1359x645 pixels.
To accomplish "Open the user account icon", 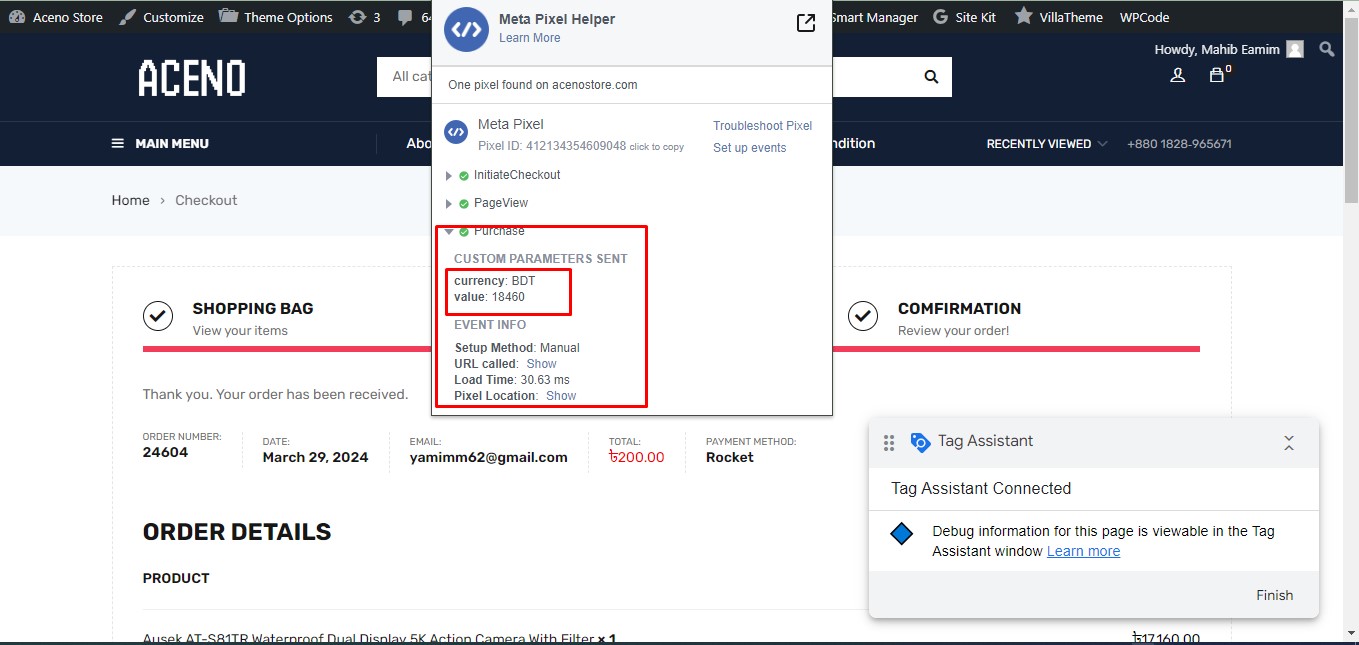I will pos(1177,75).
